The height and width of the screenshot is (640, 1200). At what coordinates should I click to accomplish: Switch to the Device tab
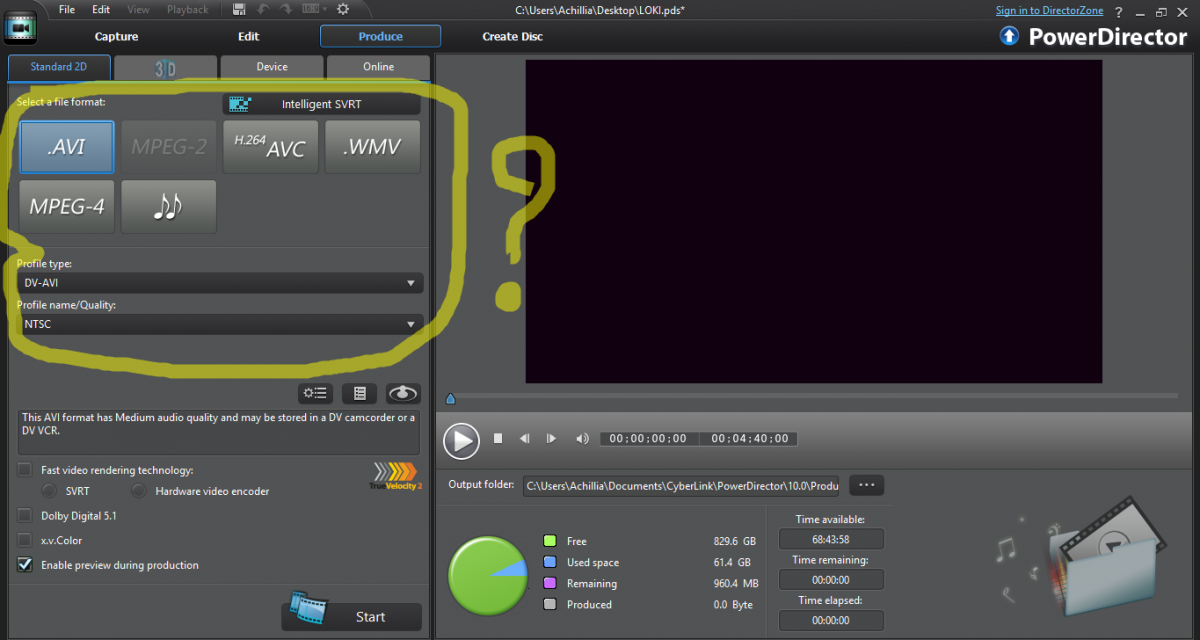(x=272, y=67)
